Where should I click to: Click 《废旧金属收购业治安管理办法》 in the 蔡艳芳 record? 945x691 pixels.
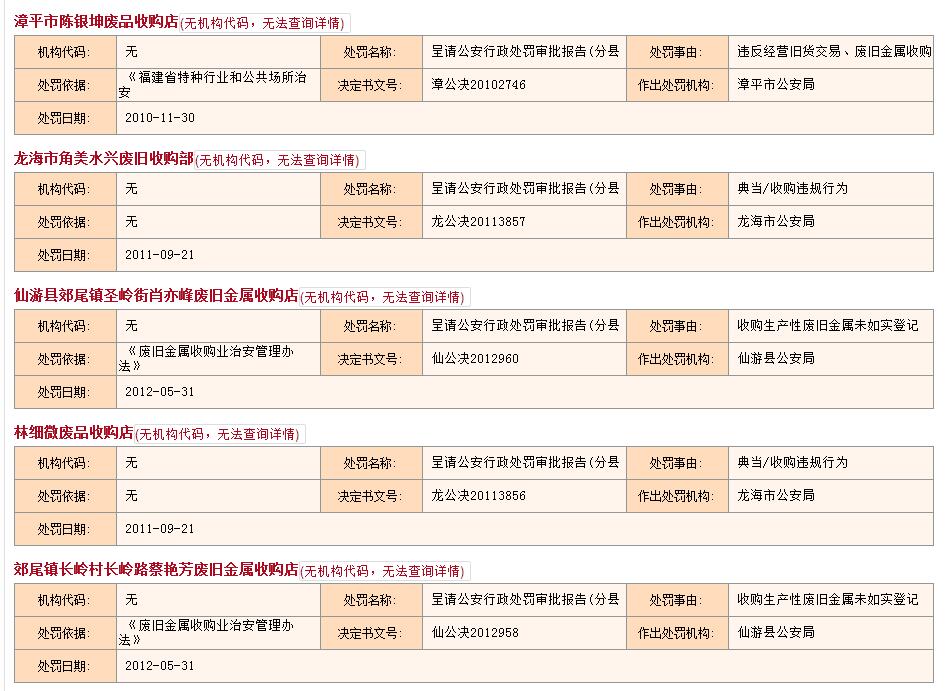click(206, 633)
